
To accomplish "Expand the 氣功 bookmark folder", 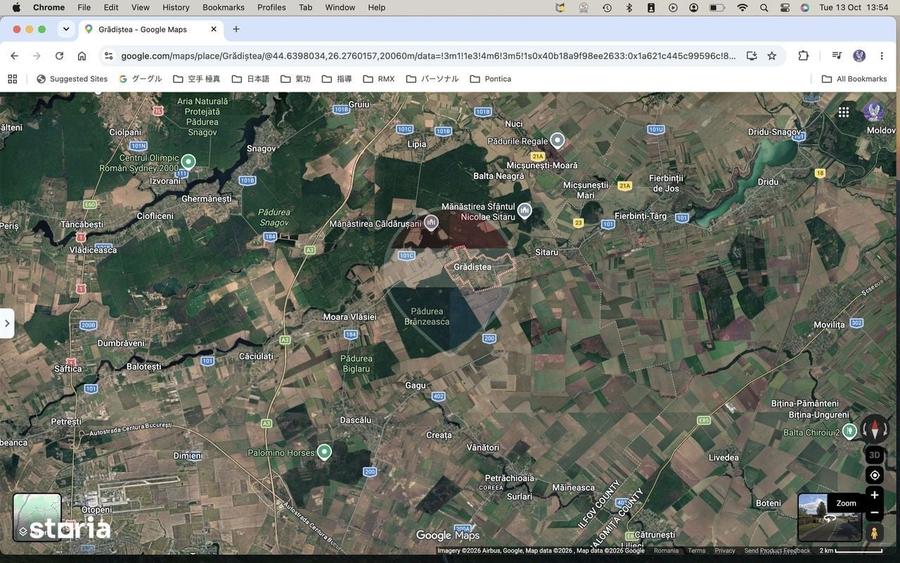I will coord(296,79).
